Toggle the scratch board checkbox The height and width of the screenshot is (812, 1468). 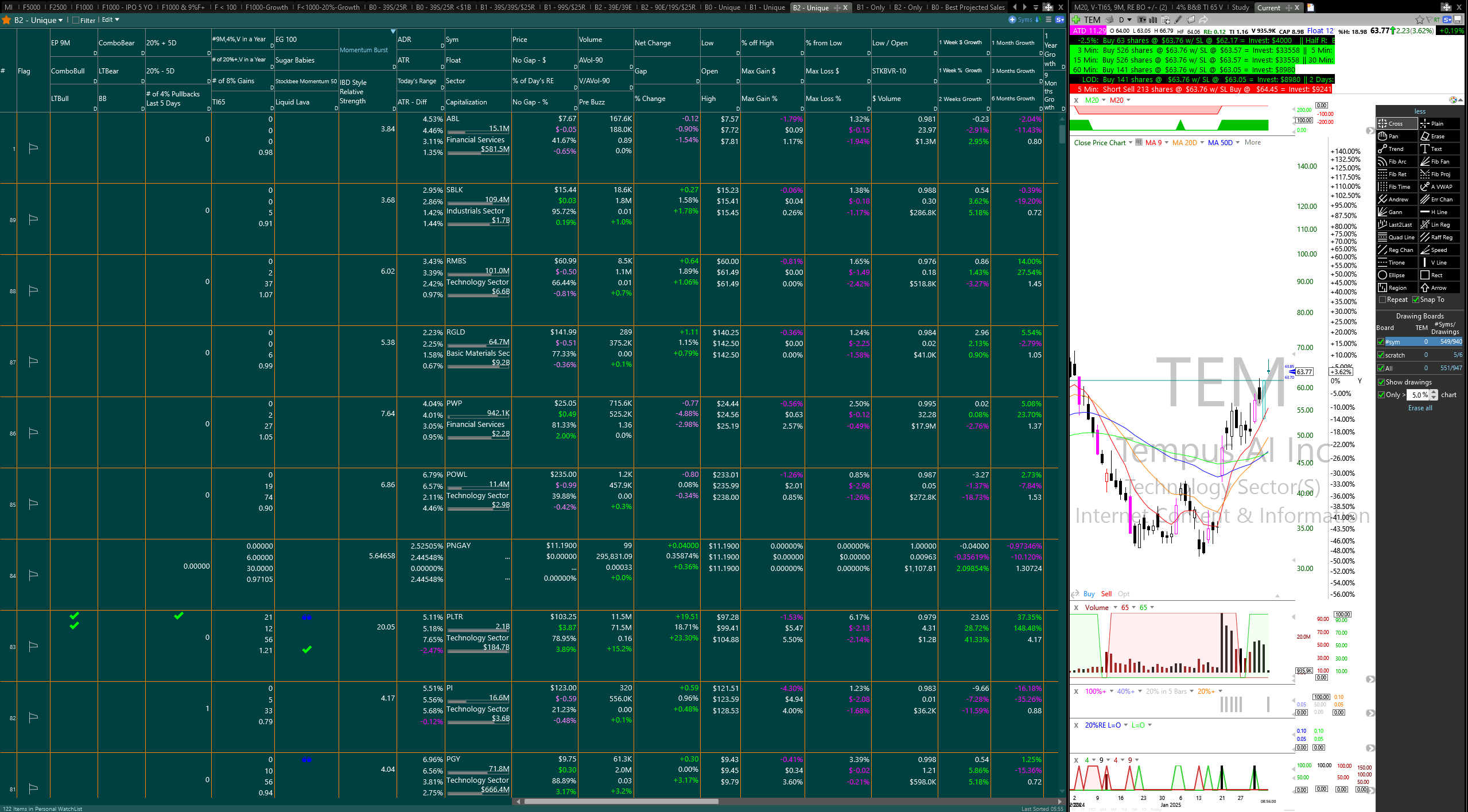coord(1381,355)
